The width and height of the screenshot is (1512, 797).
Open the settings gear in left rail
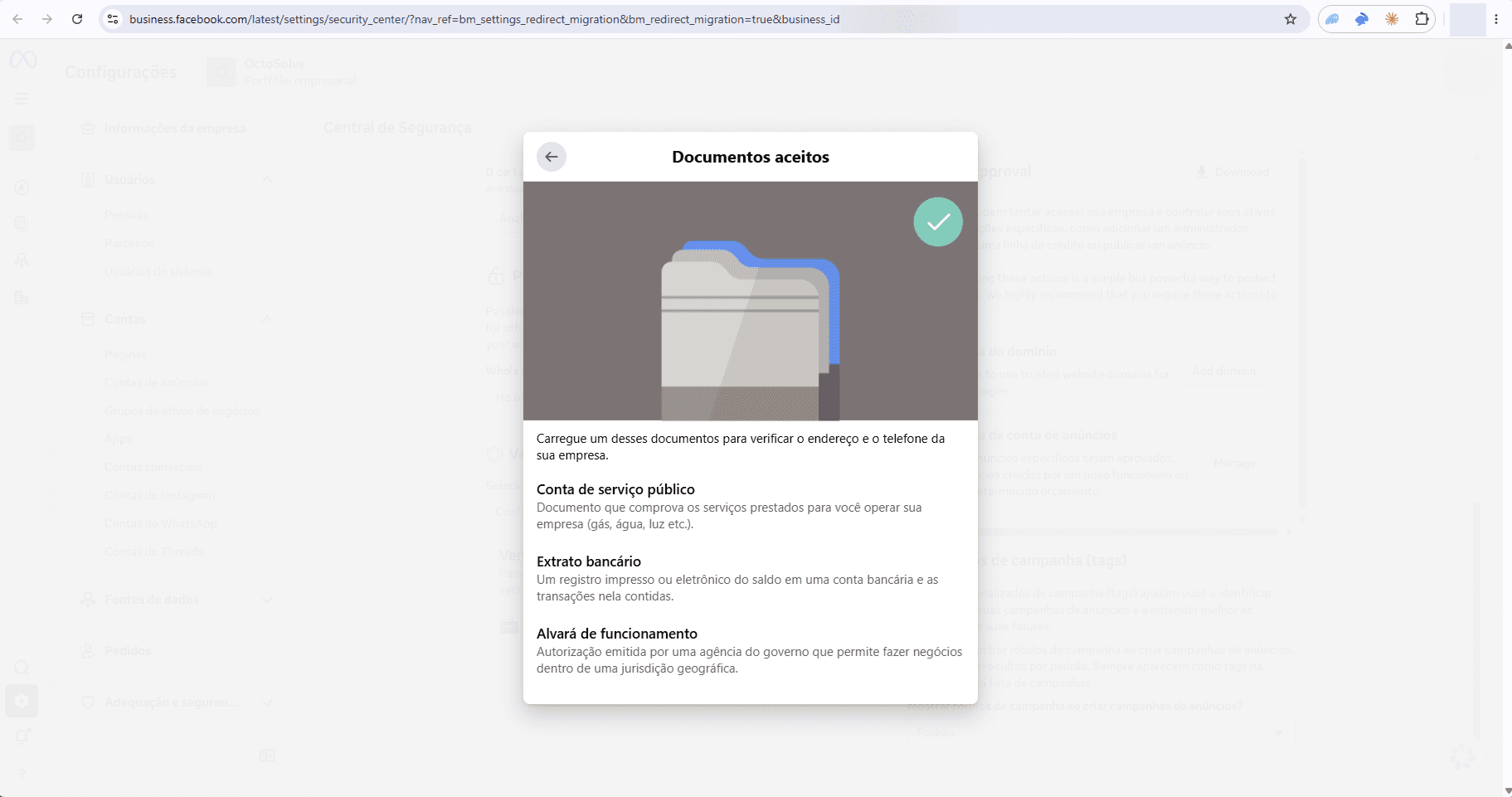click(x=22, y=701)
